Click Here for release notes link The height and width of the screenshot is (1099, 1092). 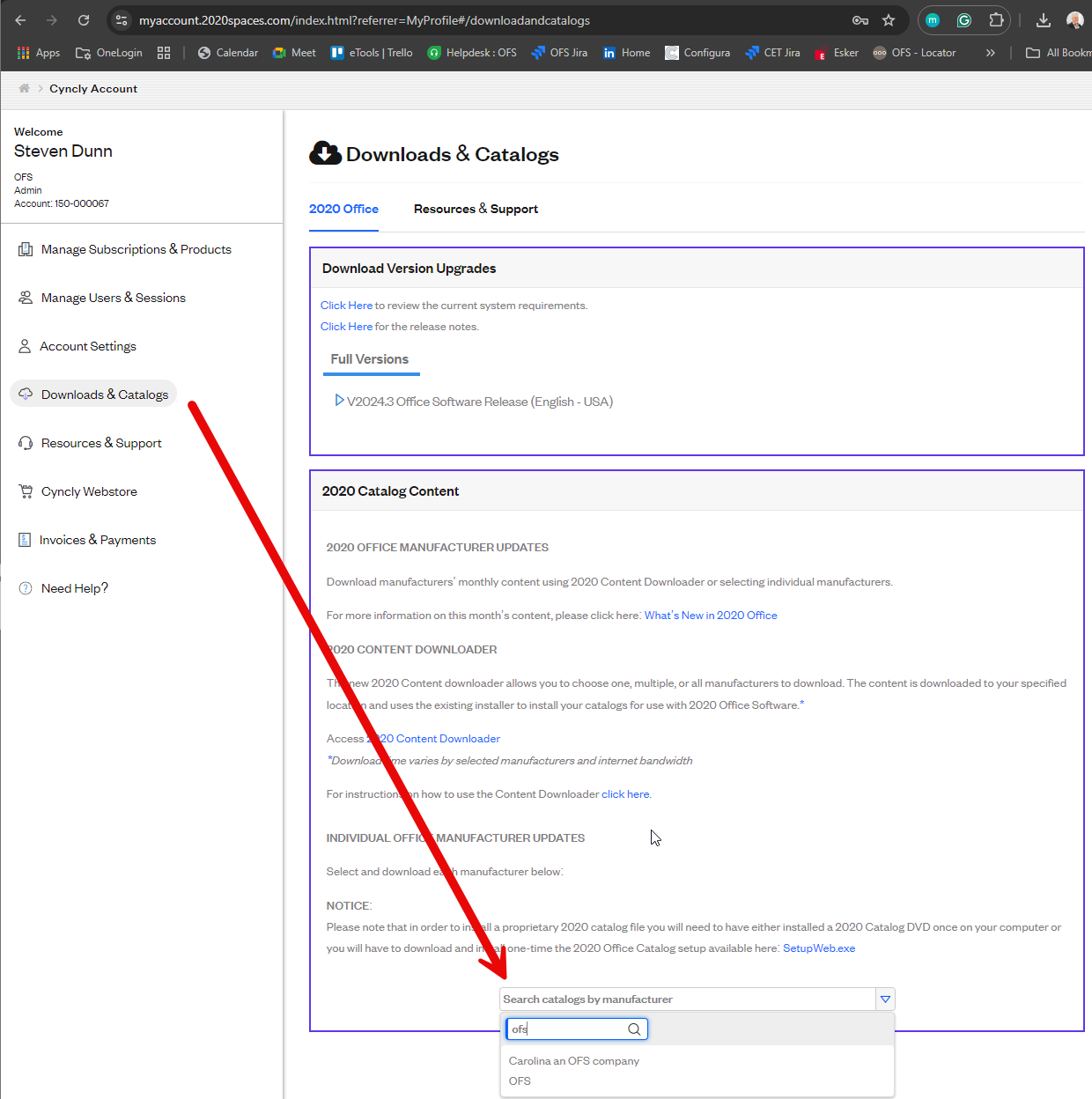pos(346,327)
